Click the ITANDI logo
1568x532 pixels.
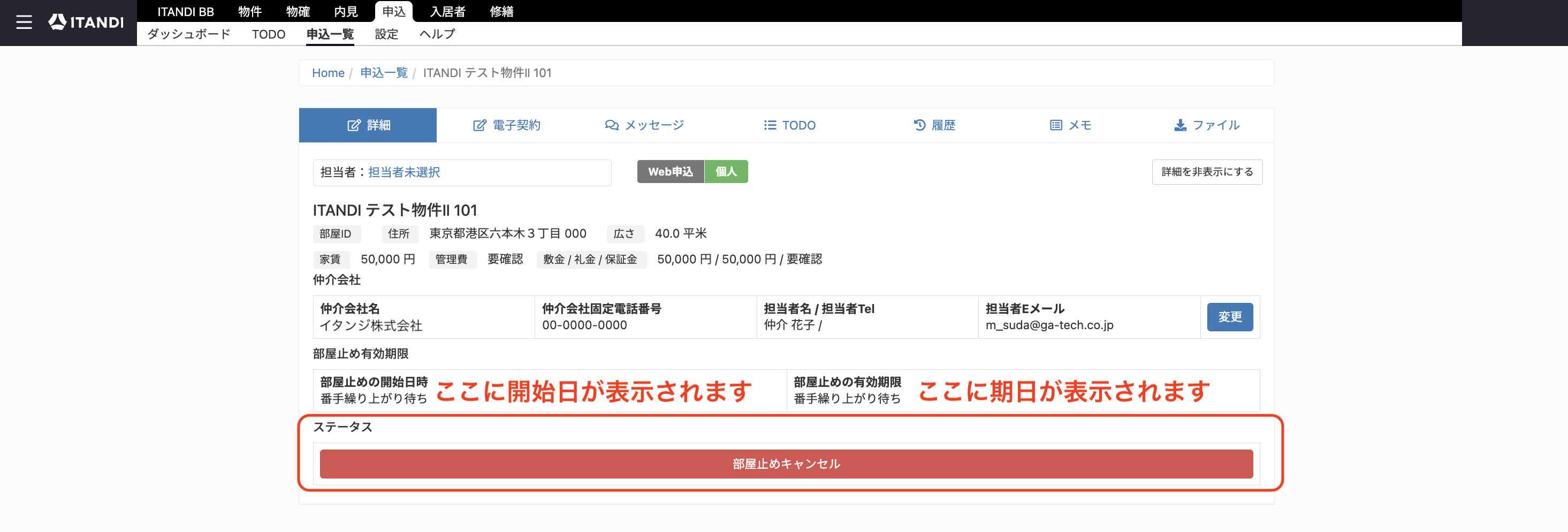tap(86, 22)
